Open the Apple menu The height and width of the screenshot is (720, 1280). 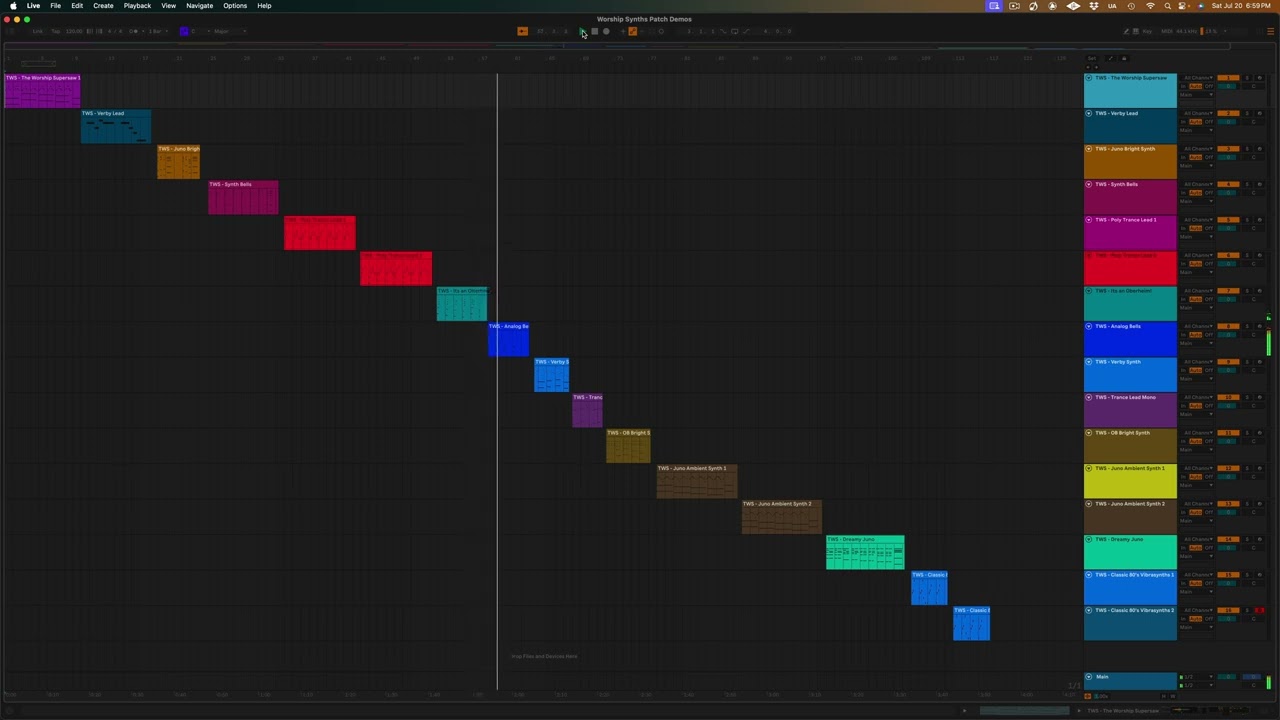pos(13,6)
